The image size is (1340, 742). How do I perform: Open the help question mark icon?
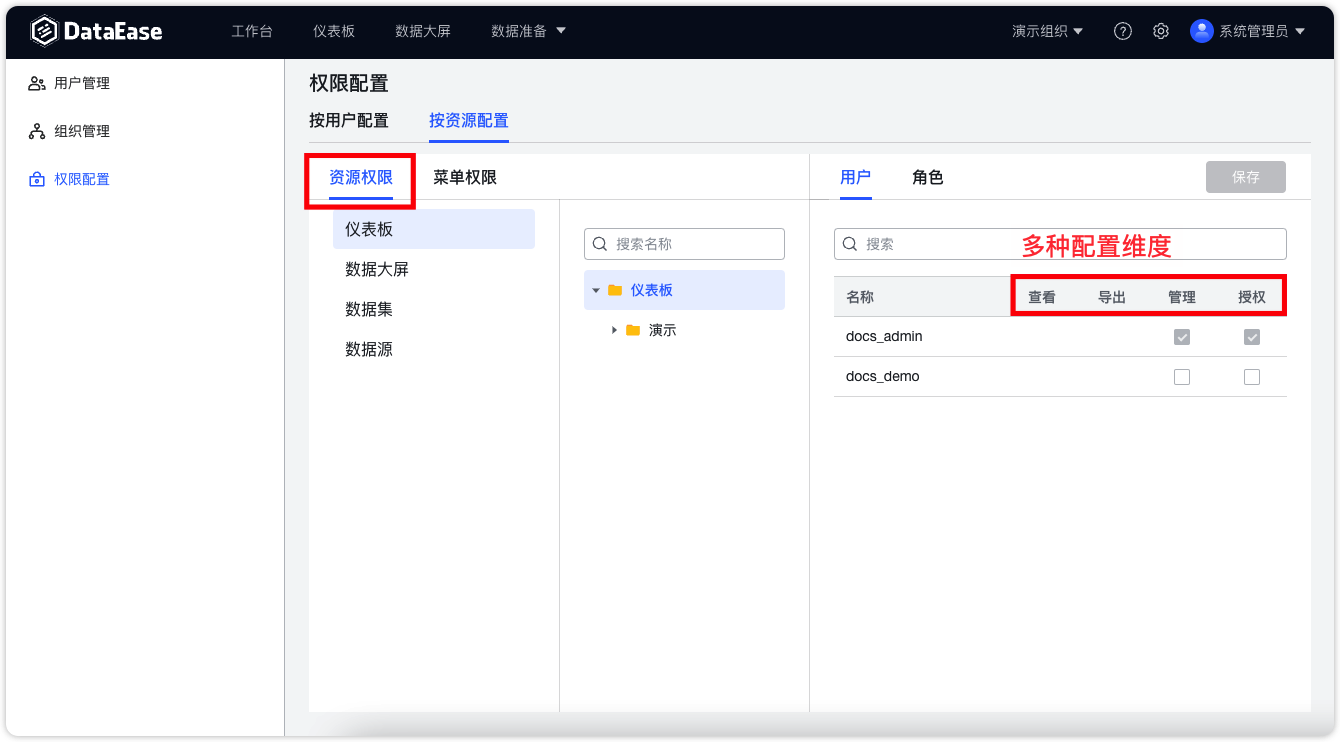click(x=1123, y=31)
